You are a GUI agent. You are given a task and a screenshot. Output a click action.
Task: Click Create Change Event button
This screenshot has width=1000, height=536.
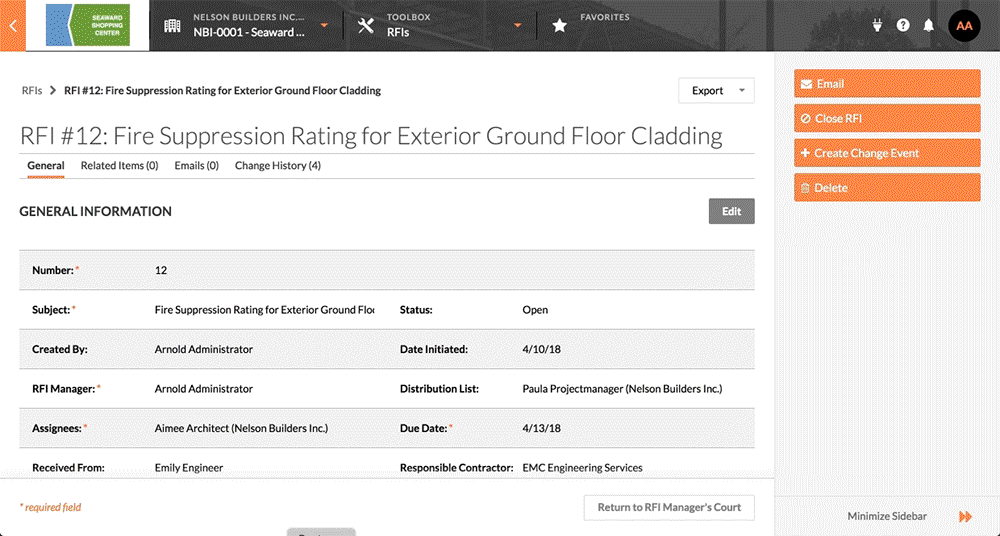[887, 153]
